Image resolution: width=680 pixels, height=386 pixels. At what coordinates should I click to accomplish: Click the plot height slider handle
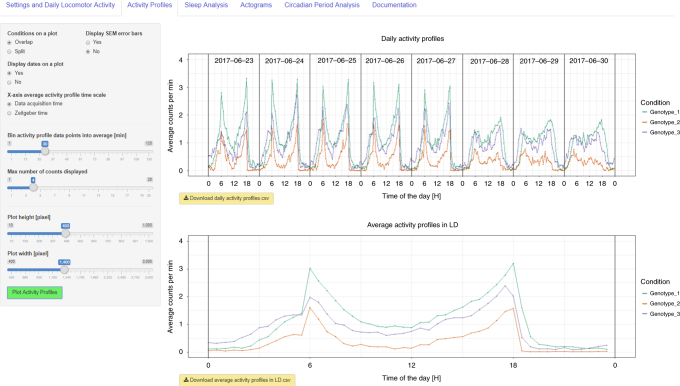(65, 233)
